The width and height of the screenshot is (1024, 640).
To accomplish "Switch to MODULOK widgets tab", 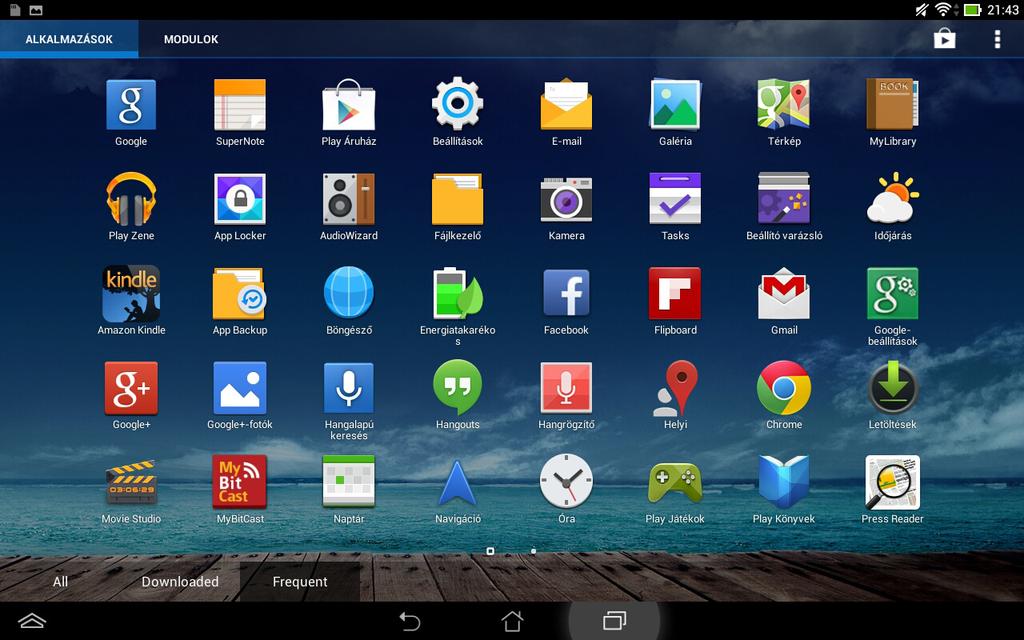I will (x=191, y=39).
